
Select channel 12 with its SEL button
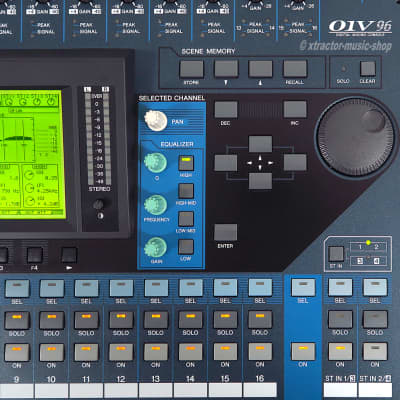coord(121,288)
